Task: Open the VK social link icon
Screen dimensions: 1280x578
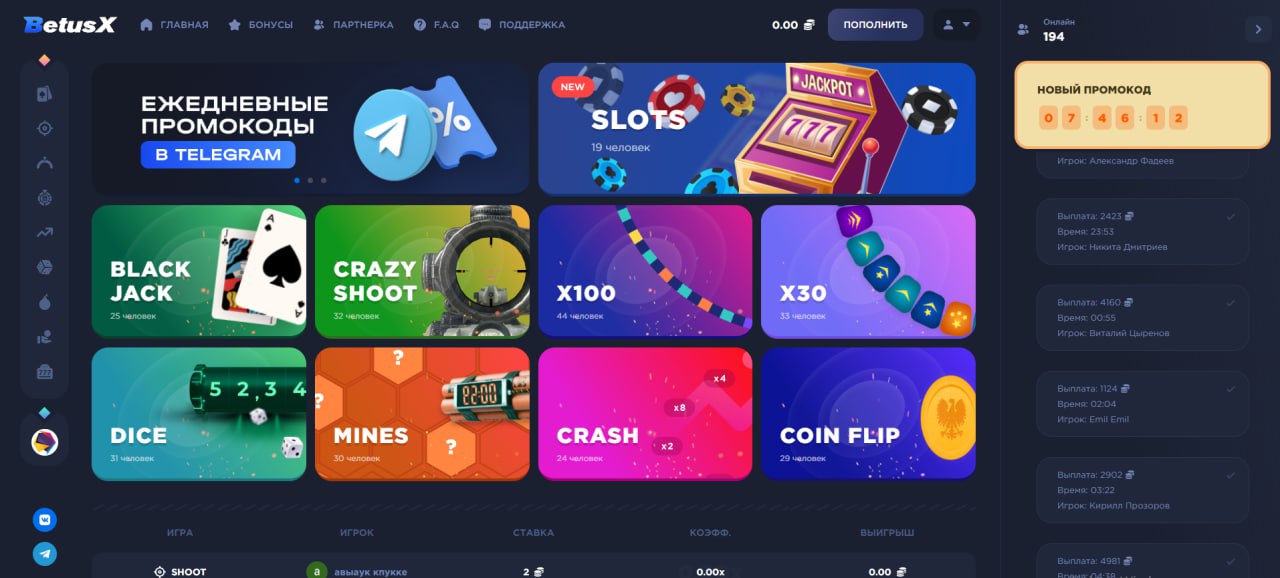Action: [x=44, y=519]
